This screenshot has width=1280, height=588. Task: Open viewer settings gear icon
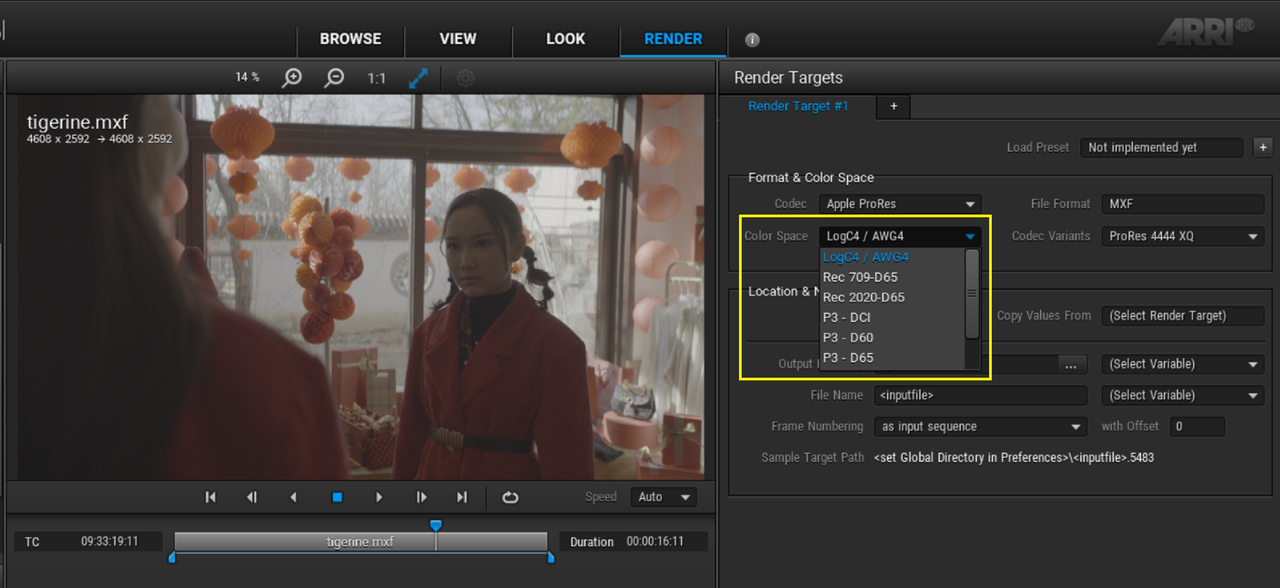pos(466,78)
